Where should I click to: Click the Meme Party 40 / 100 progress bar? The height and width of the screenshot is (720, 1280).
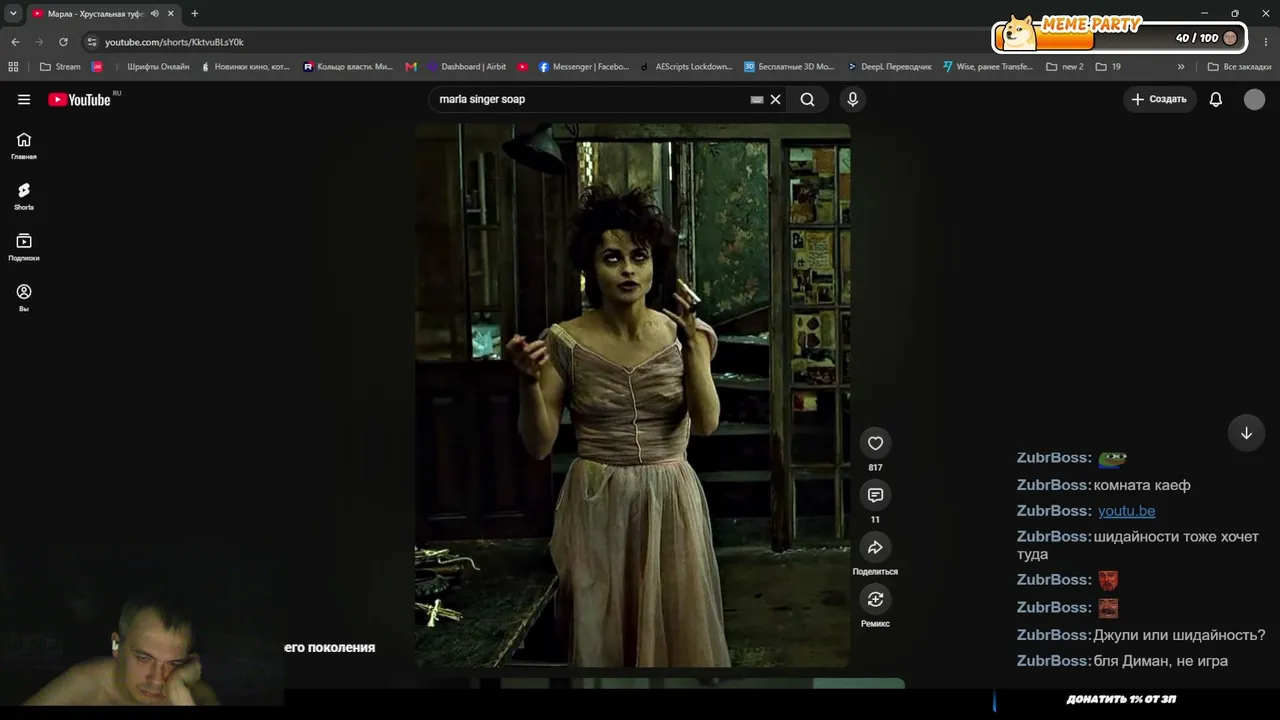point(1119,37)
